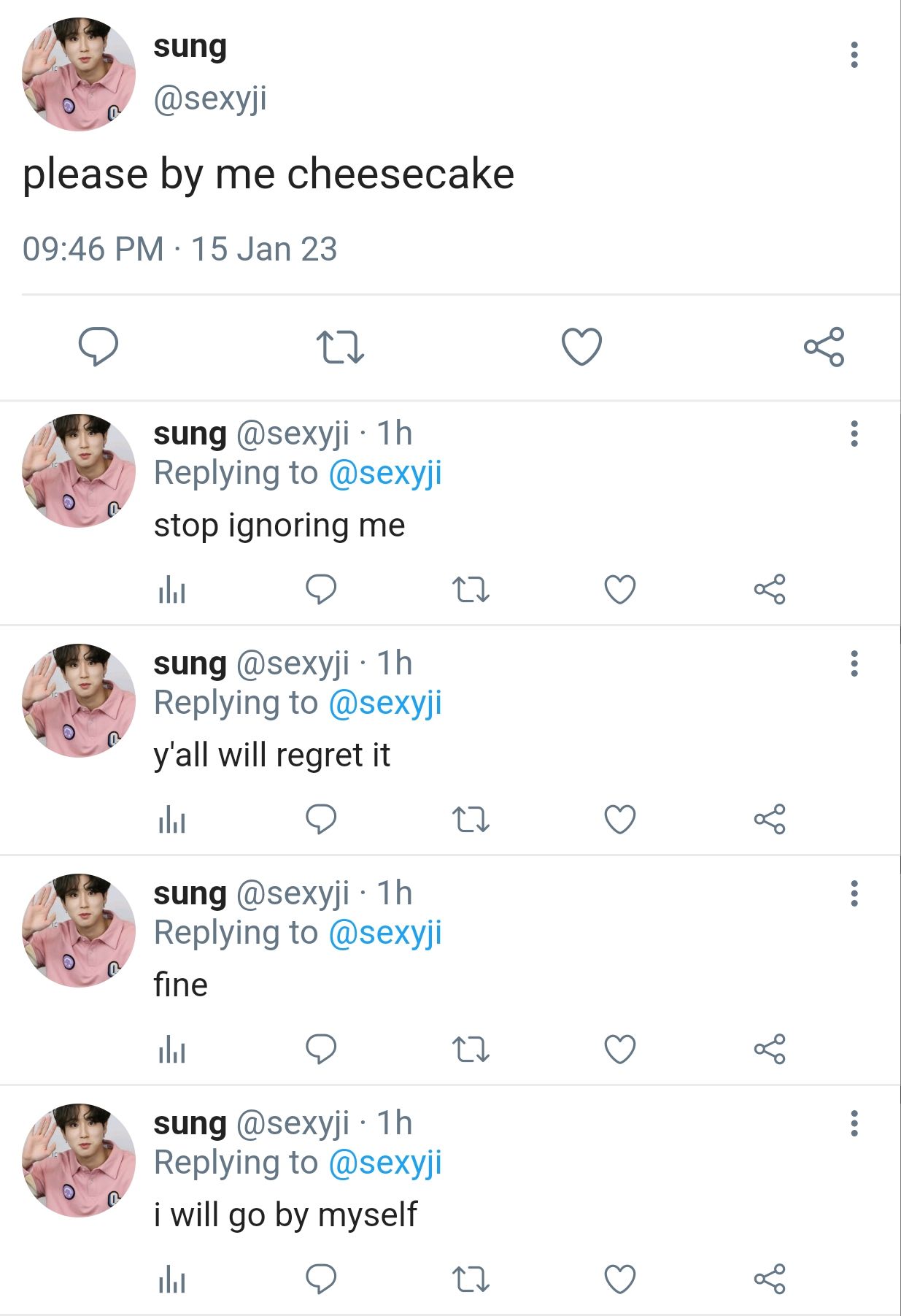Share the main cheesecake tweet

point(824,346)
